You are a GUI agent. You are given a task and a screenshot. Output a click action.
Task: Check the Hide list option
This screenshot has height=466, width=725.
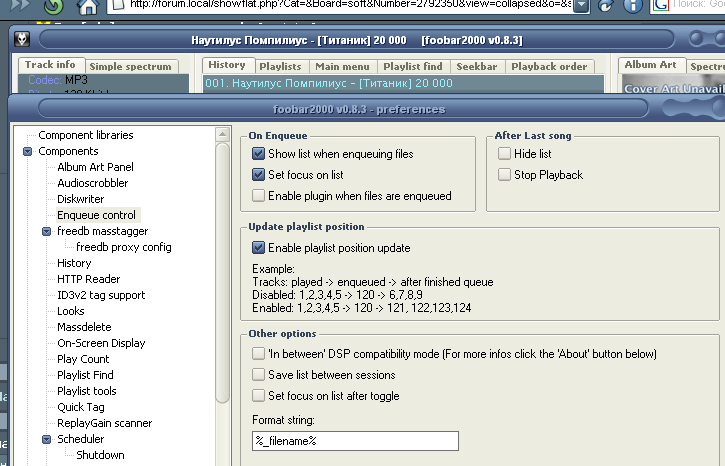pos(504,153)
